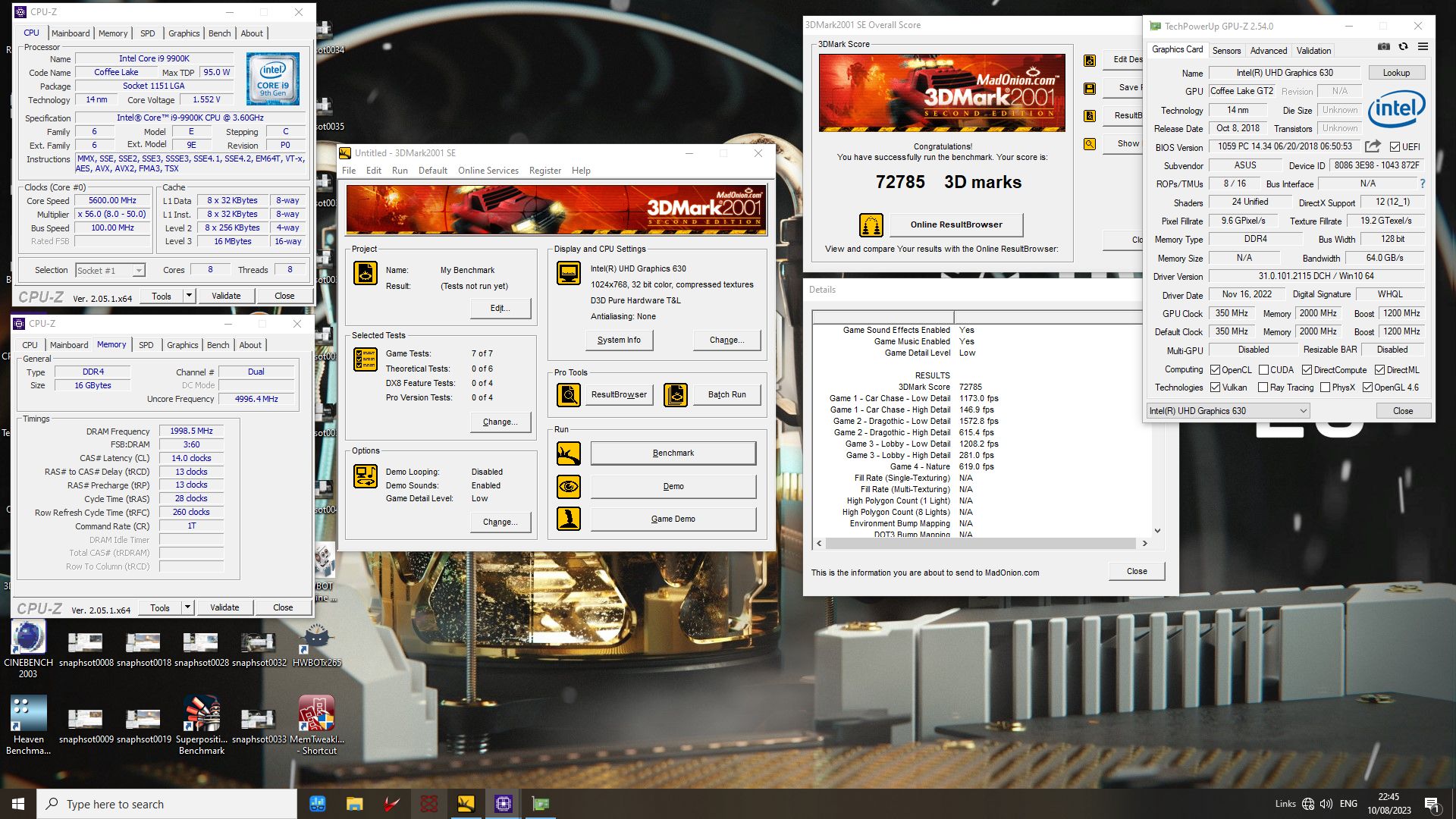Click the taskbar volume icon

tap(1326, 804)
